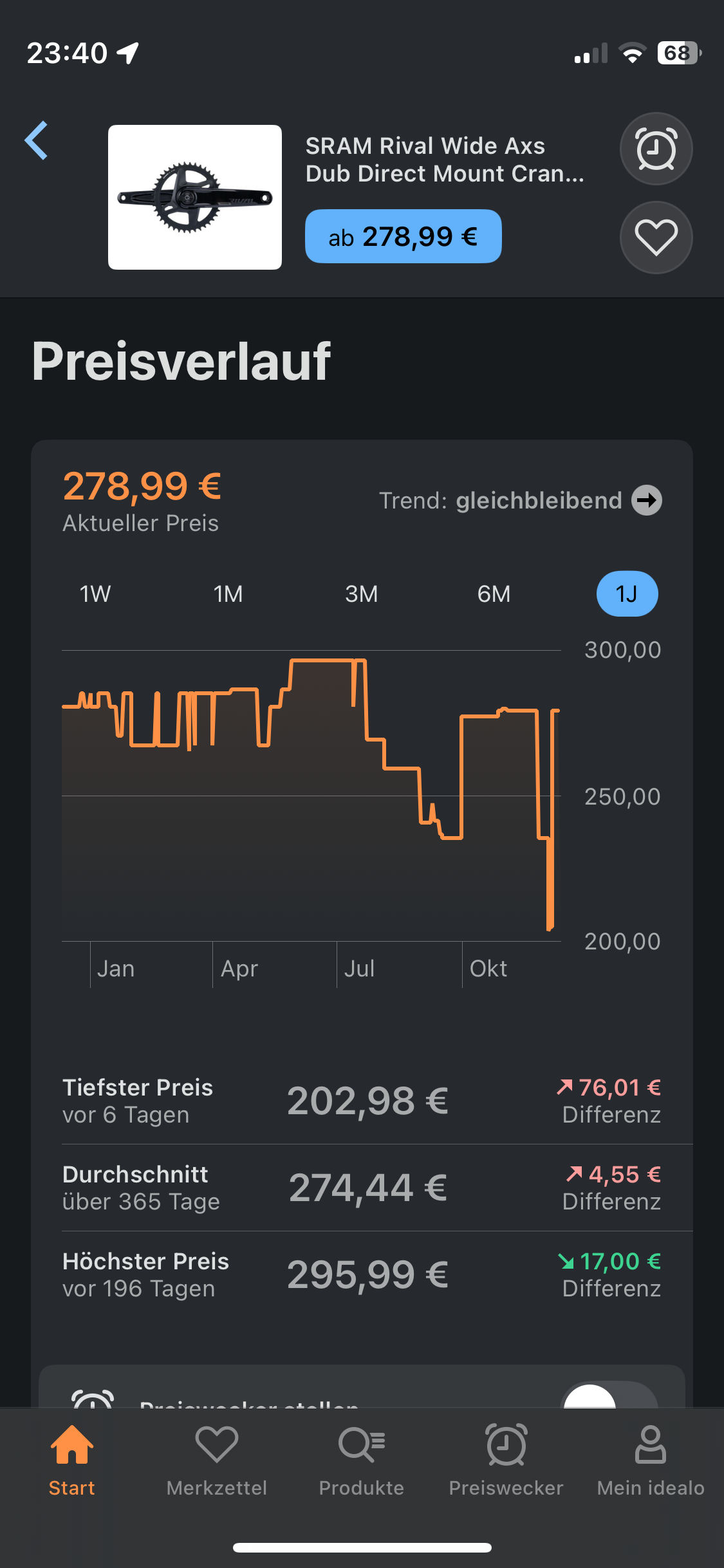This screenshot has width=724, height=1568.
Task: Open the price alarm clock icon
Action: 656,149
